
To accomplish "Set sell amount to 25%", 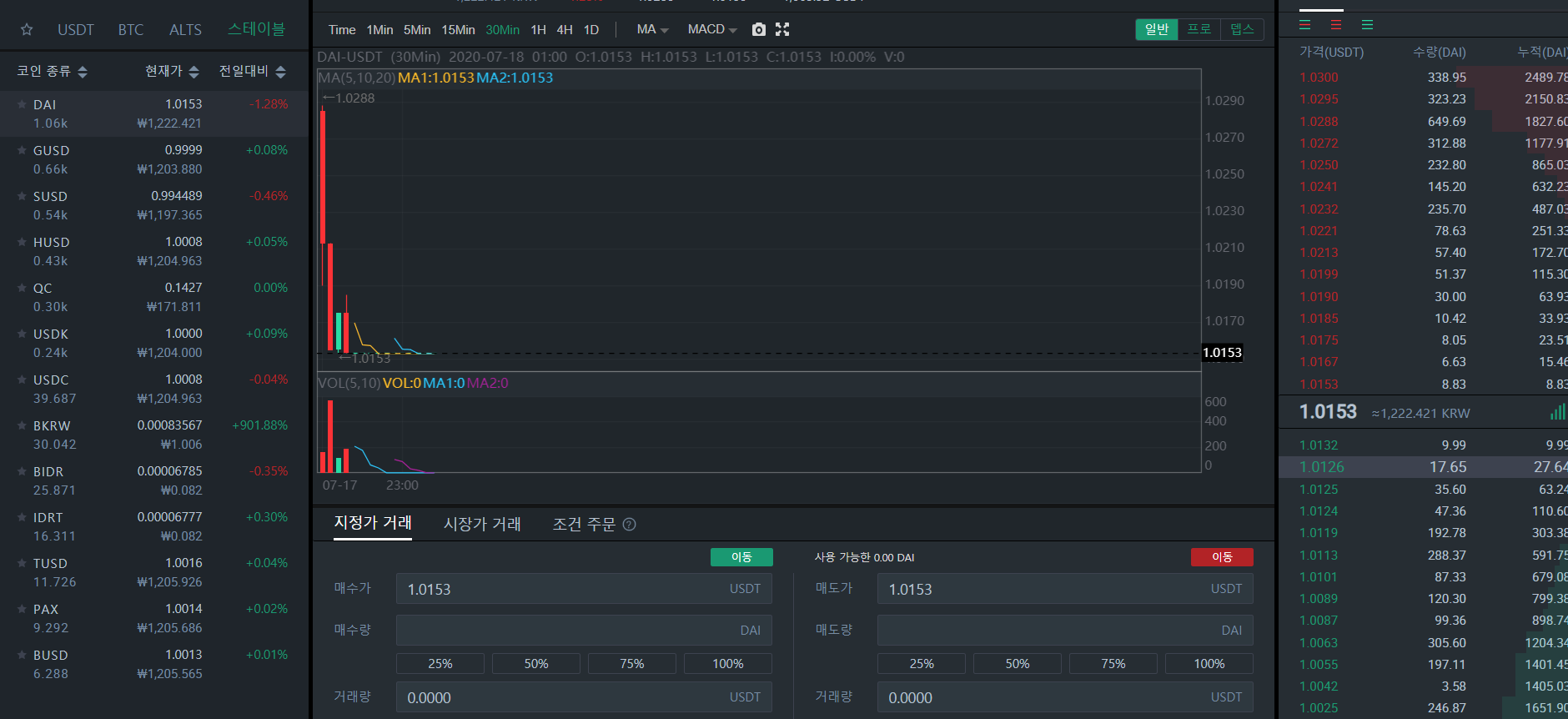I will coord(922,664).
